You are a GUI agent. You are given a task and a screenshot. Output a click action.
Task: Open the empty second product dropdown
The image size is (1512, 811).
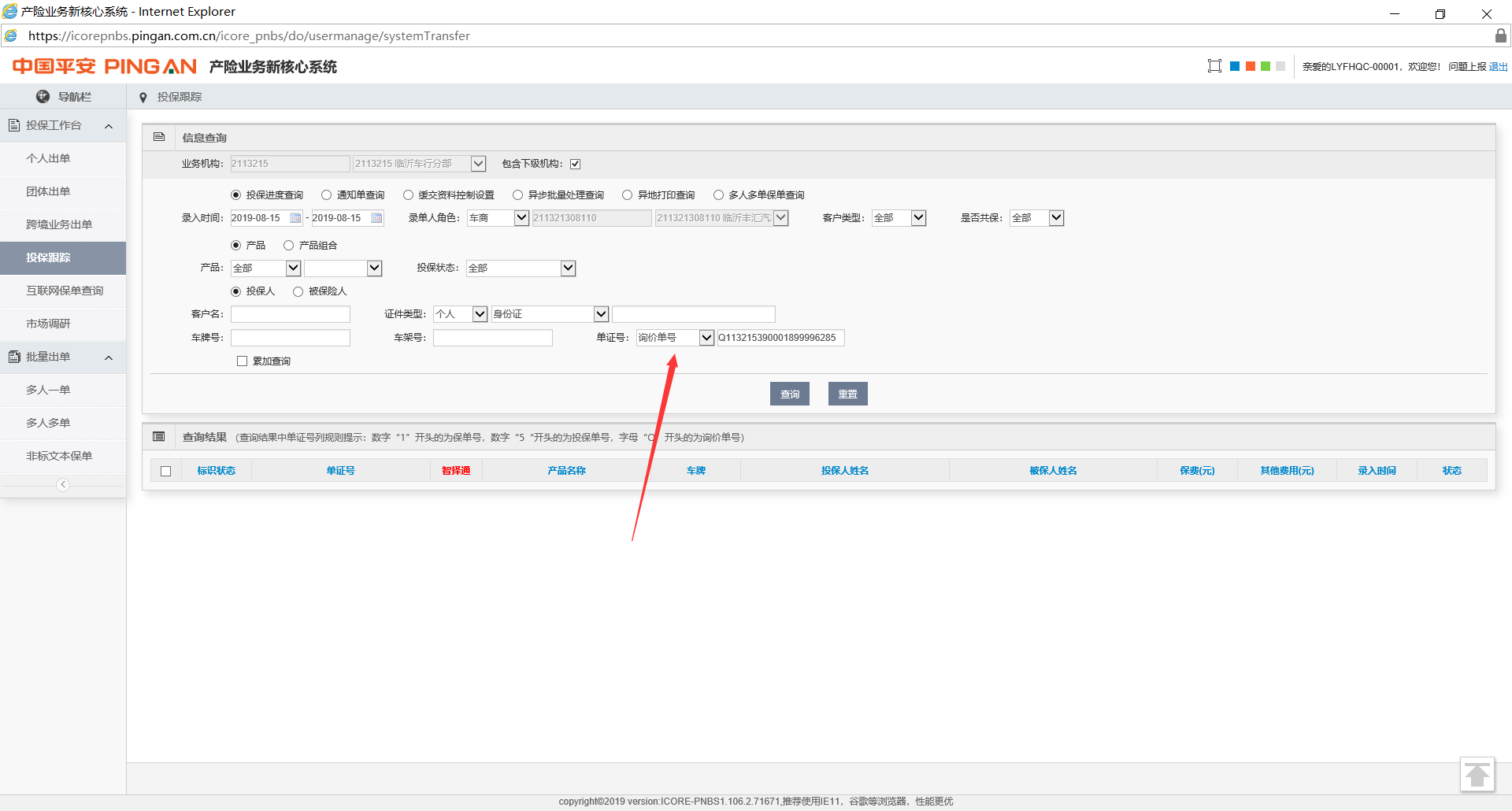click(343, 268)
